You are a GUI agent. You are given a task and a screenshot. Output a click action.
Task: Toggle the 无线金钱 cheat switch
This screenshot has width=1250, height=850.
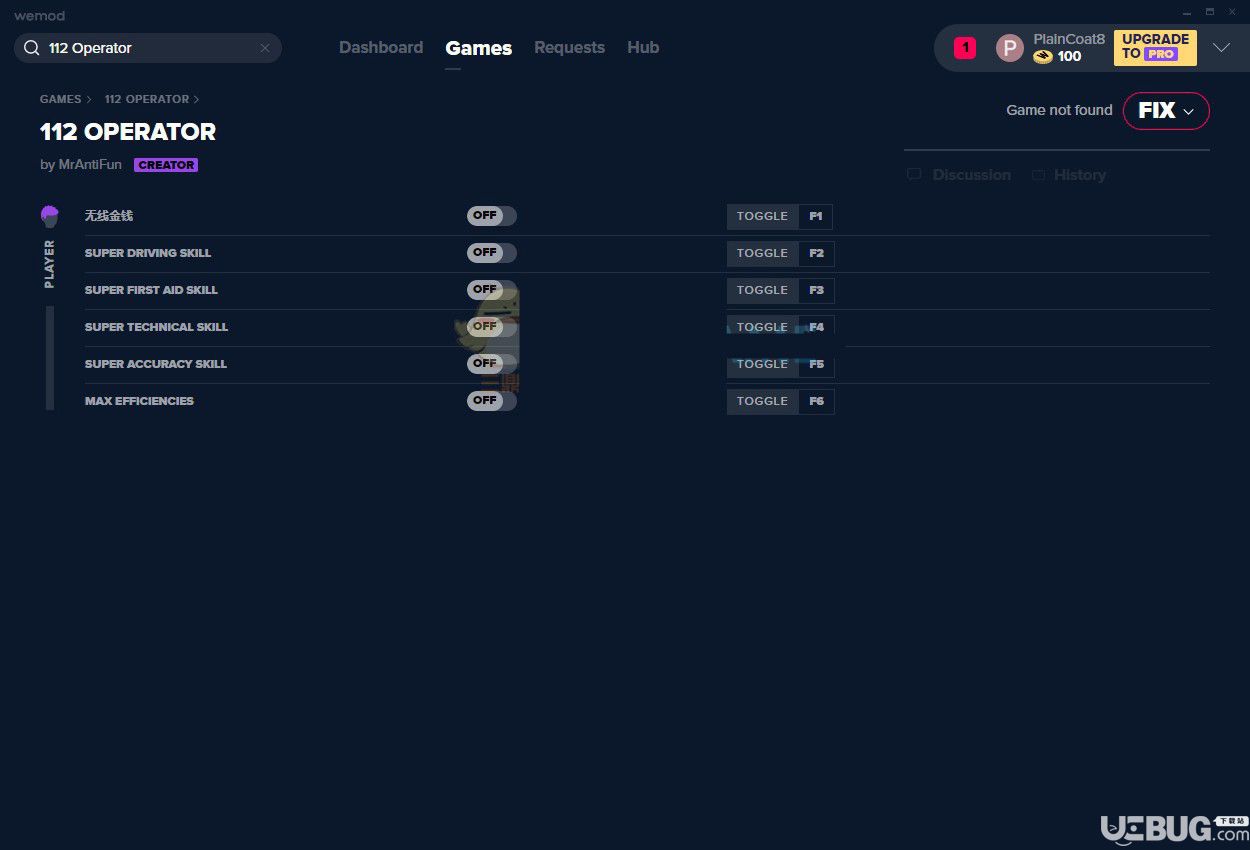pos(492,216)
